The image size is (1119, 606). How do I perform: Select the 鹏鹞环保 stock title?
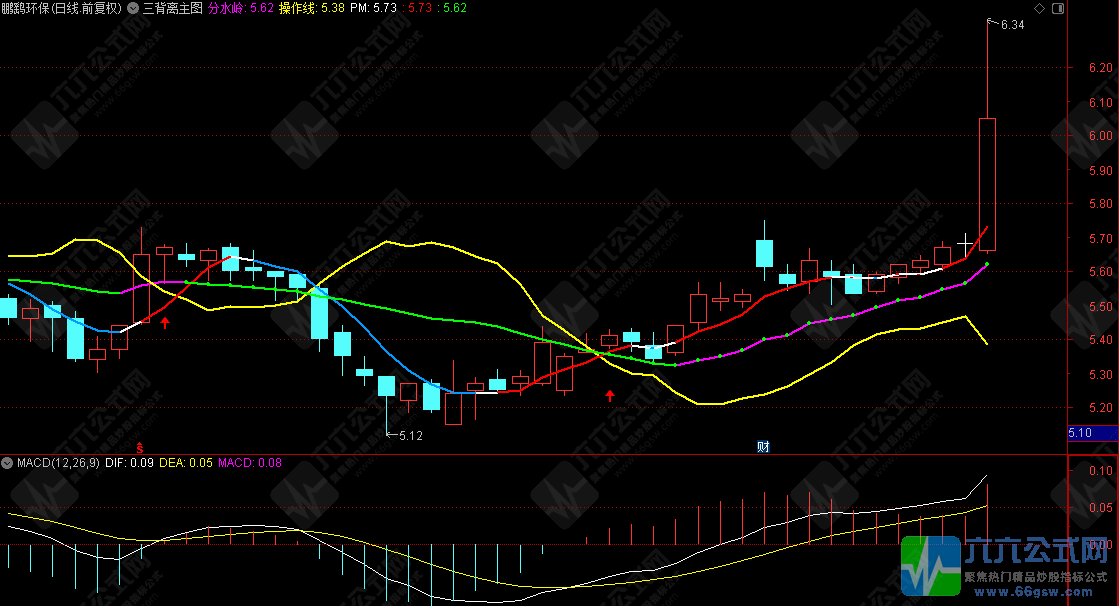[x=61, y=8]
